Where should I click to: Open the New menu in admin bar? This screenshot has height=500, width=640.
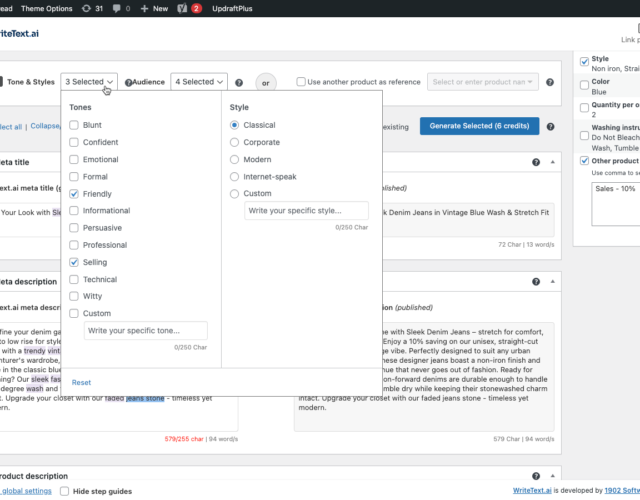pyautogui.click(x=154, y=8)
